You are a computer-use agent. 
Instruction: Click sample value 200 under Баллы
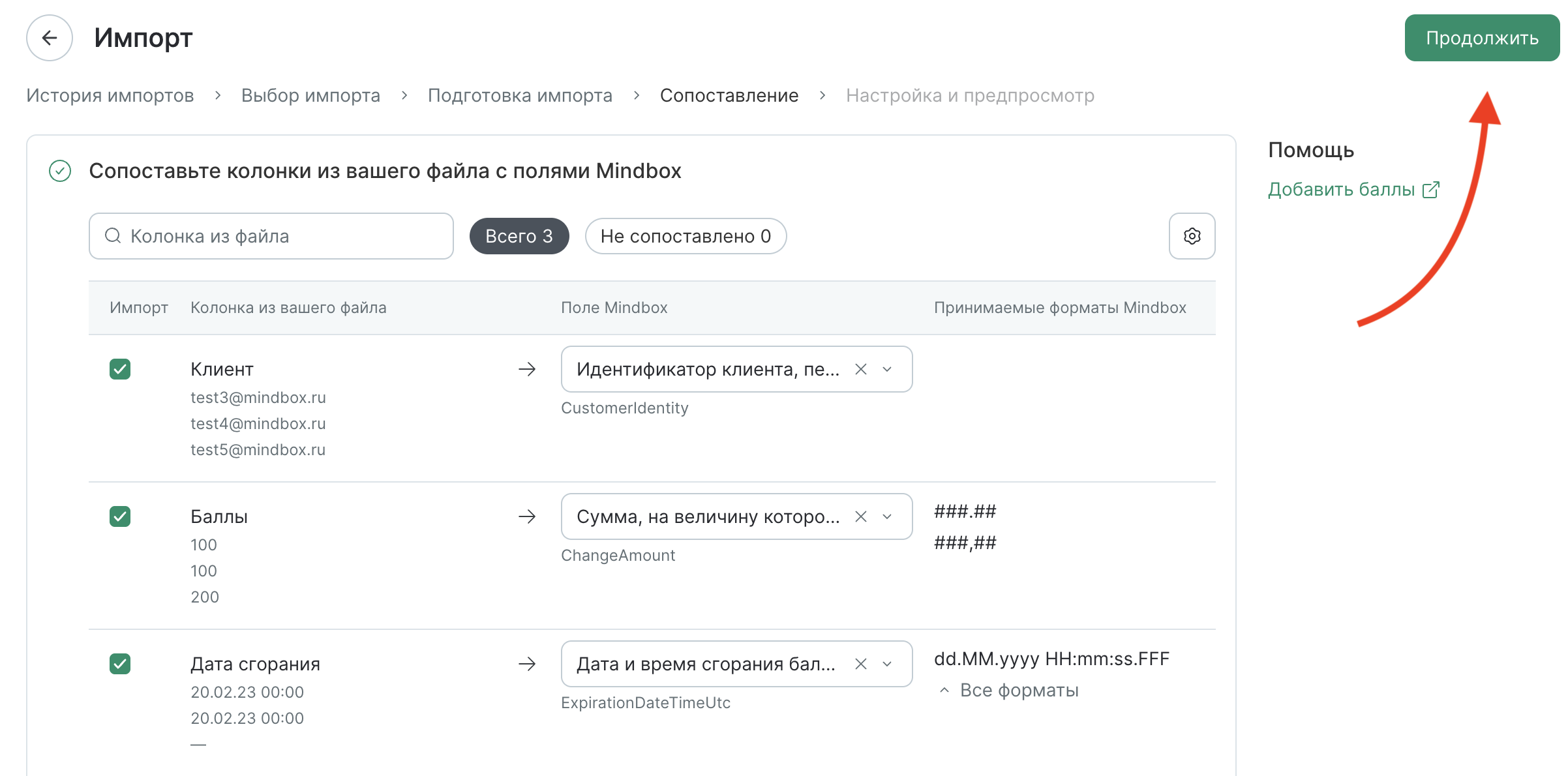coord(205,597)
